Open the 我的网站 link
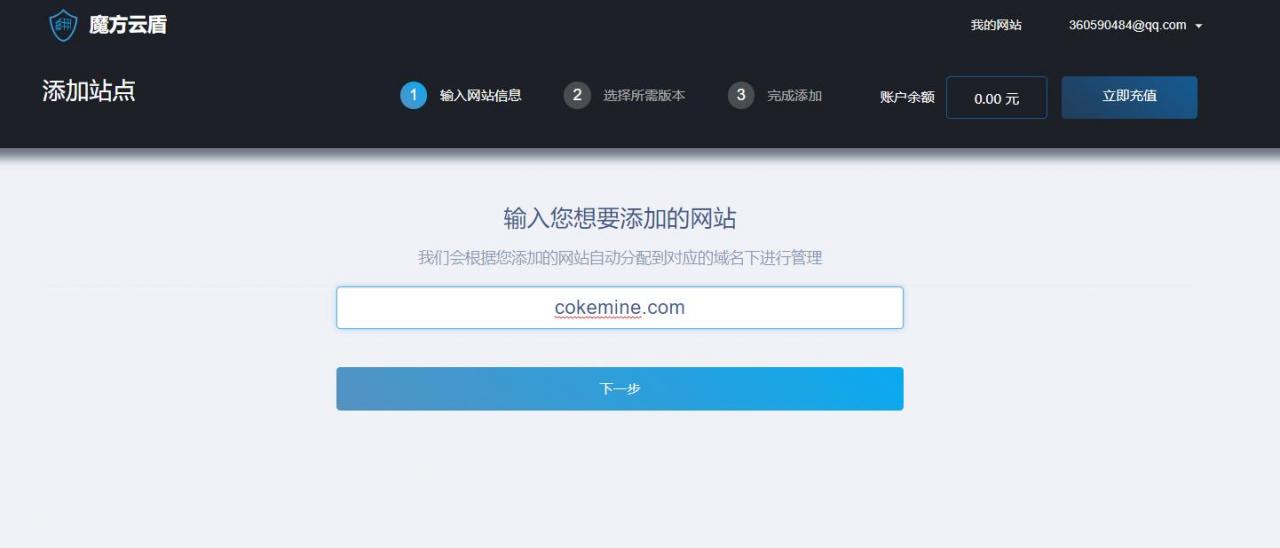This screenshot has height=548, width=1280. [x=996, y=25]
